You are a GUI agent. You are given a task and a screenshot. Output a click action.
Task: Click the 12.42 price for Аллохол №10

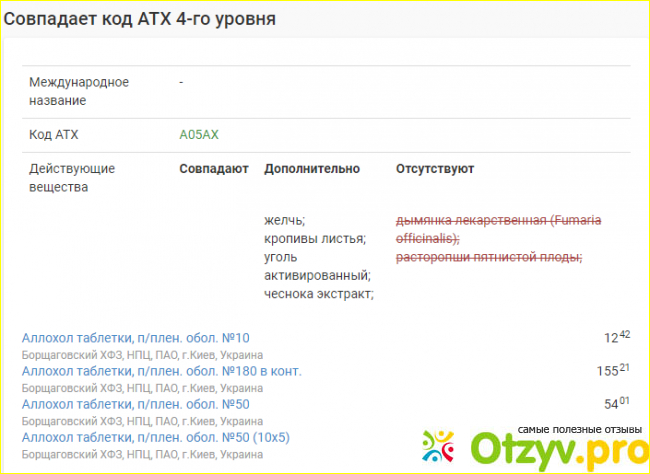[616, 338]
